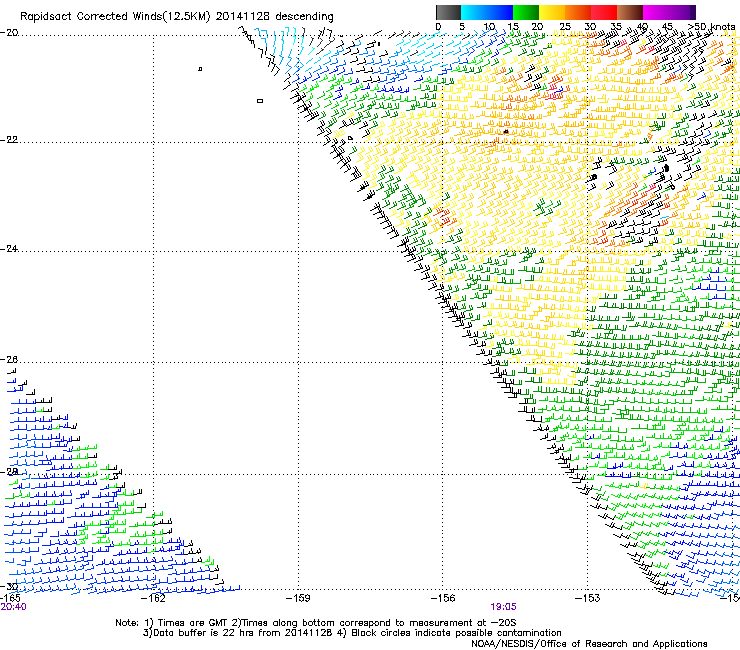
Task: Click the brown 35-40 knots legend swatch
Action: (630, 12)
